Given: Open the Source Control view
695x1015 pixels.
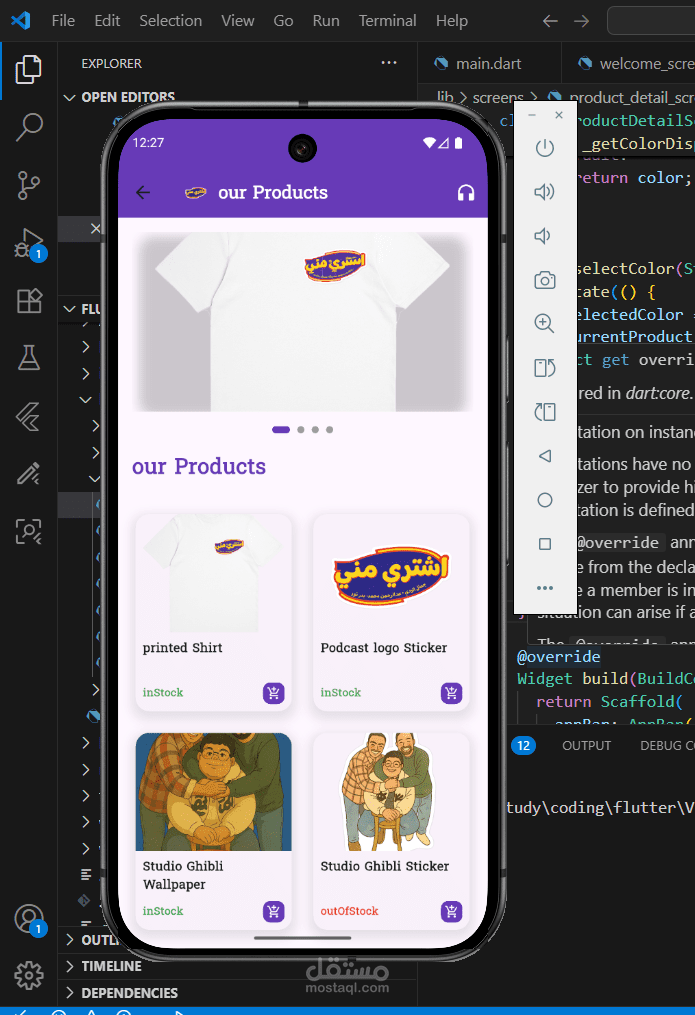Looking at the screenshot, I should [x=29, y=185].
